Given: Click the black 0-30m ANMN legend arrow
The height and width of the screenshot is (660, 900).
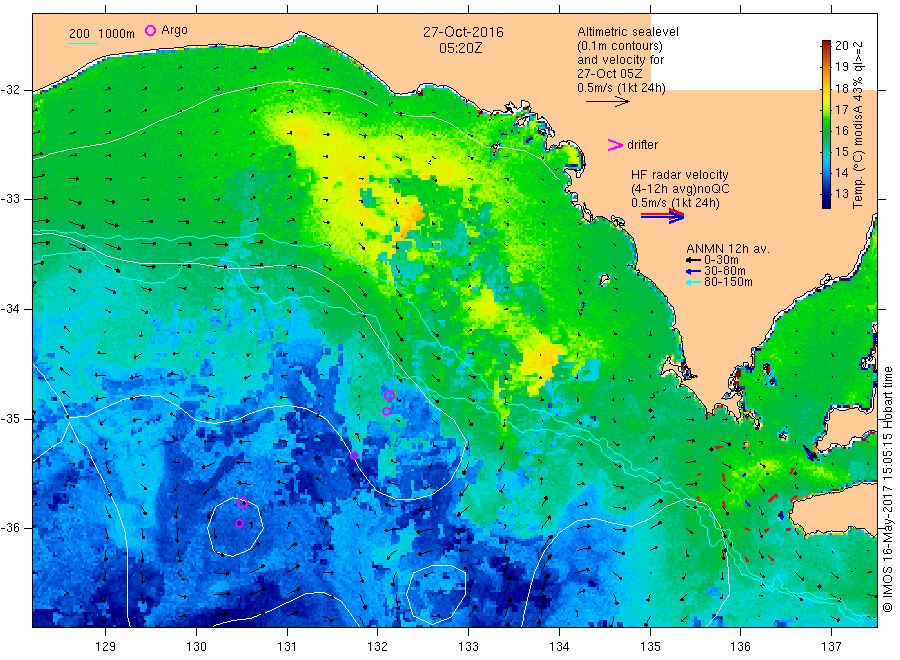Looking at the screenshot, I should (693, 261).
